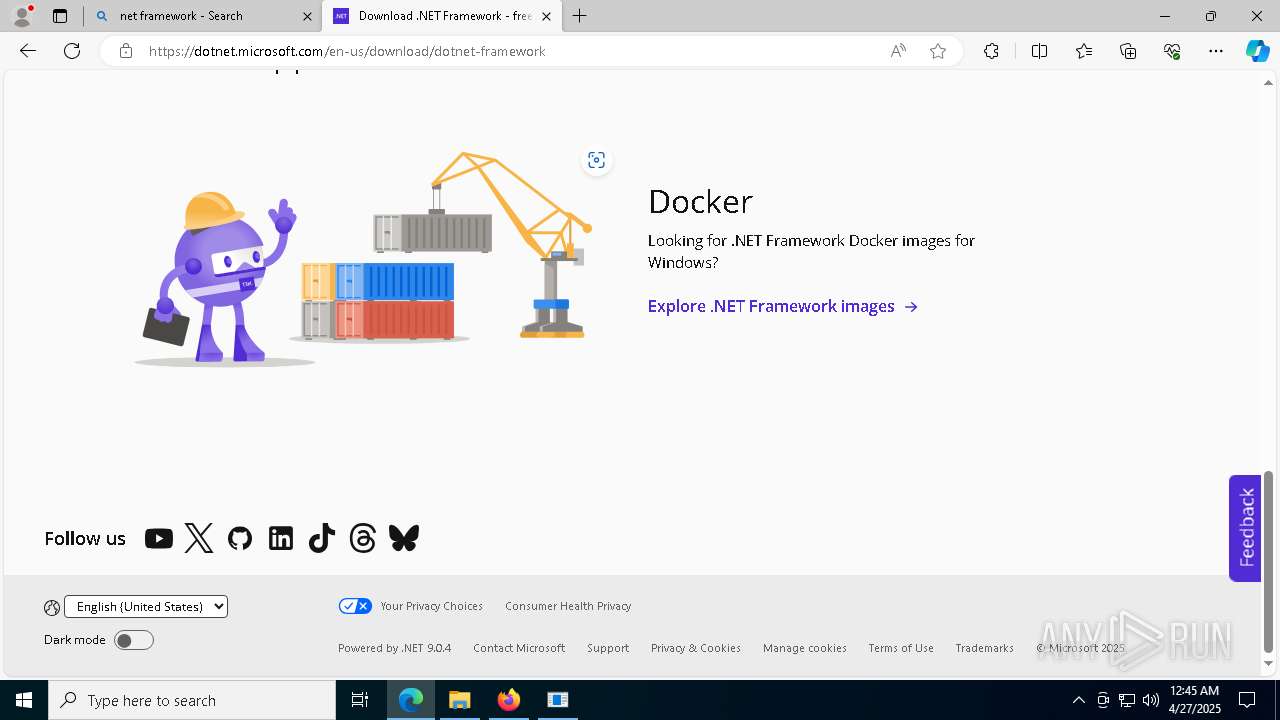The image size is (1280, 720).
Task: Open the Favorites list
Action: (x=1084, y=51)
